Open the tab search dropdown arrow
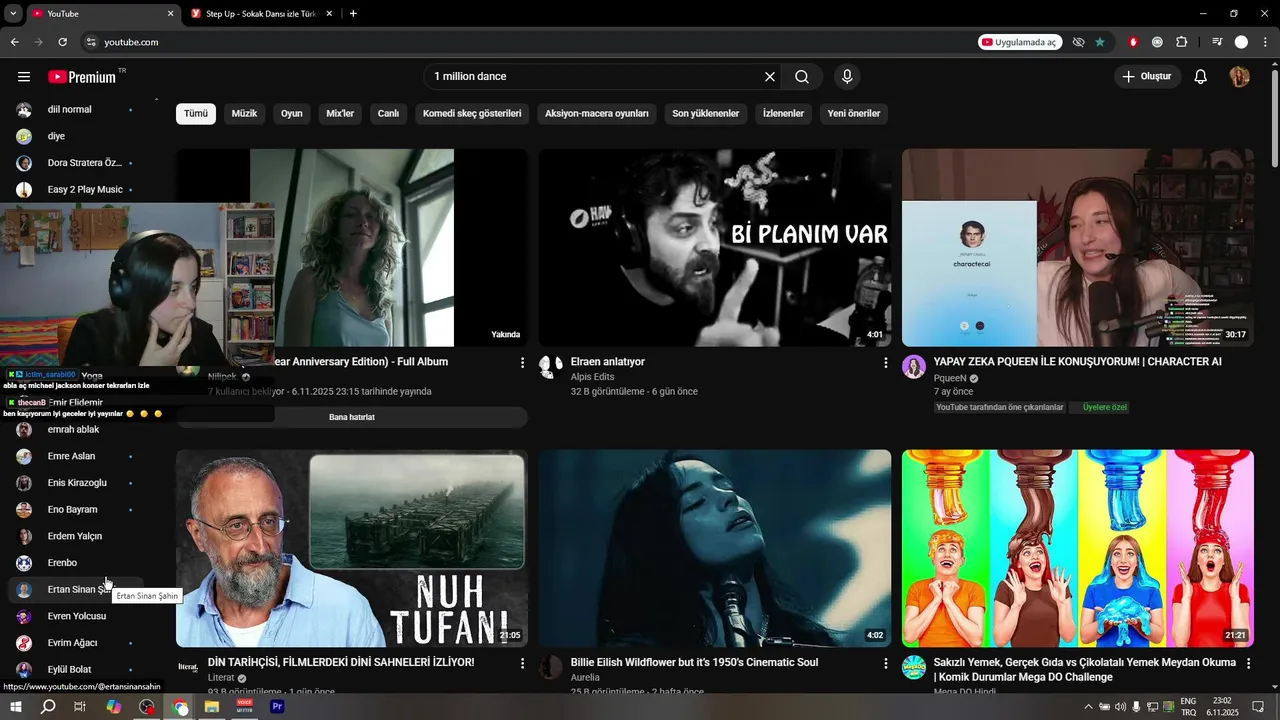1280x720 pixels. 13,14
